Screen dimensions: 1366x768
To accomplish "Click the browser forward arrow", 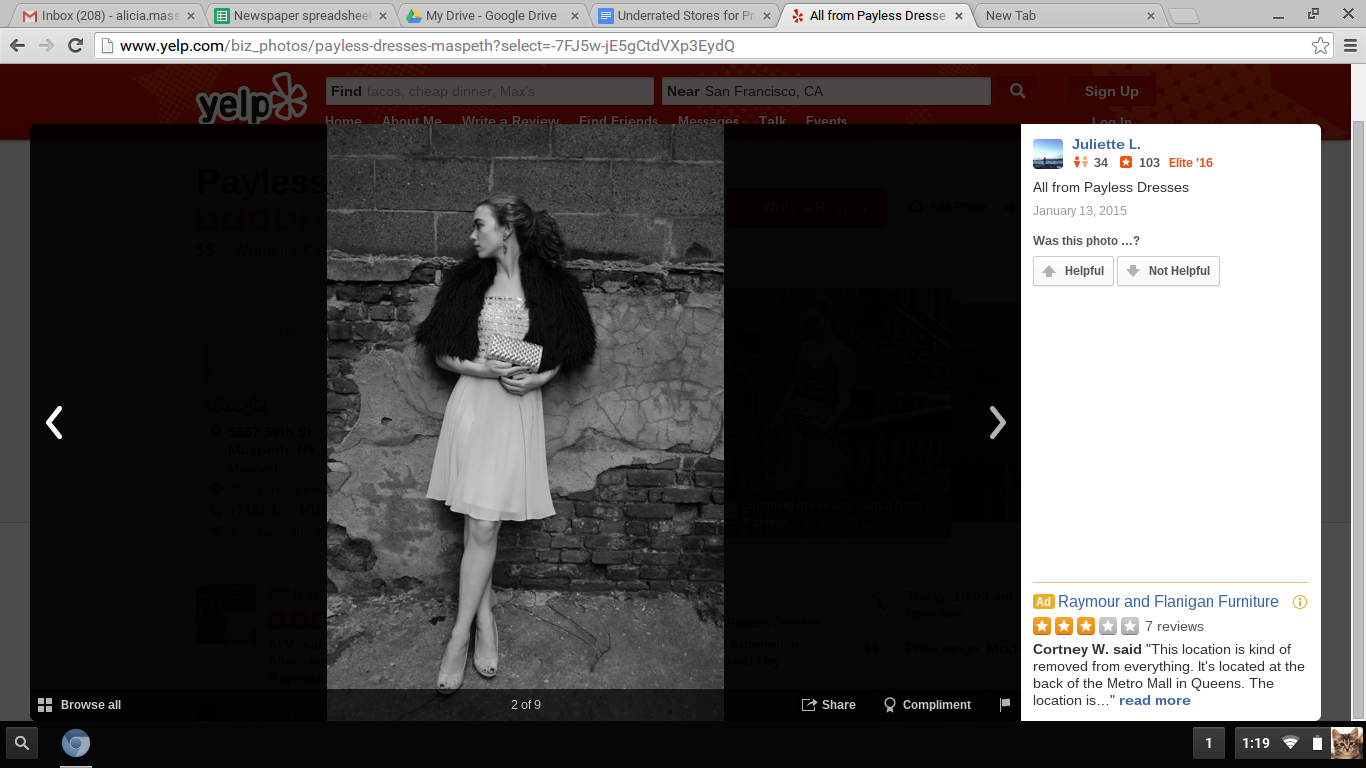I will pyautogui.click(x=46, y=46).
